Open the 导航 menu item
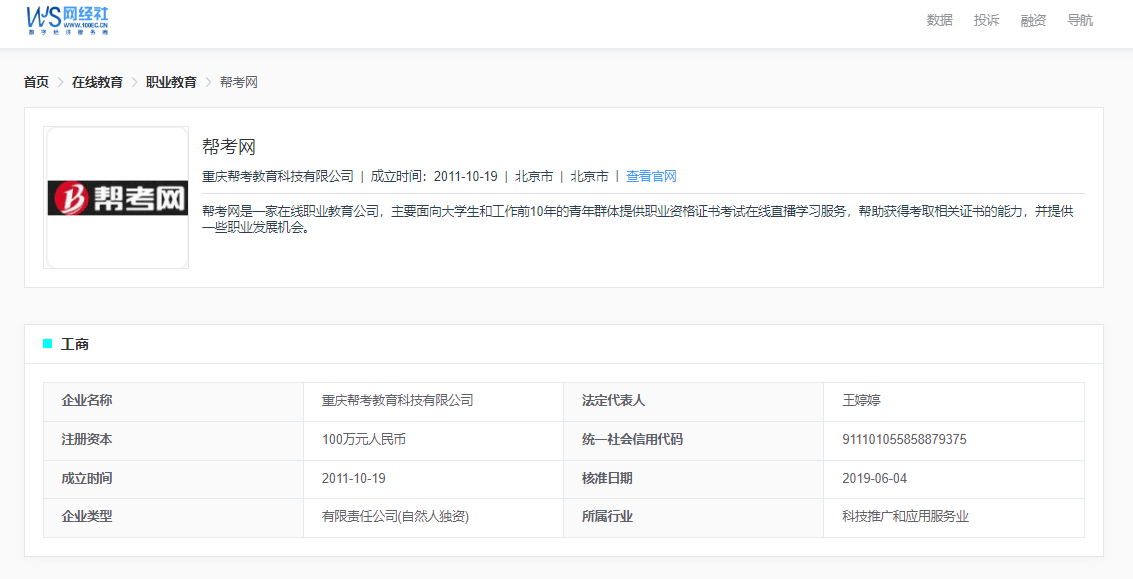This screenshot has height=579, width=1133. (1080, 20)
